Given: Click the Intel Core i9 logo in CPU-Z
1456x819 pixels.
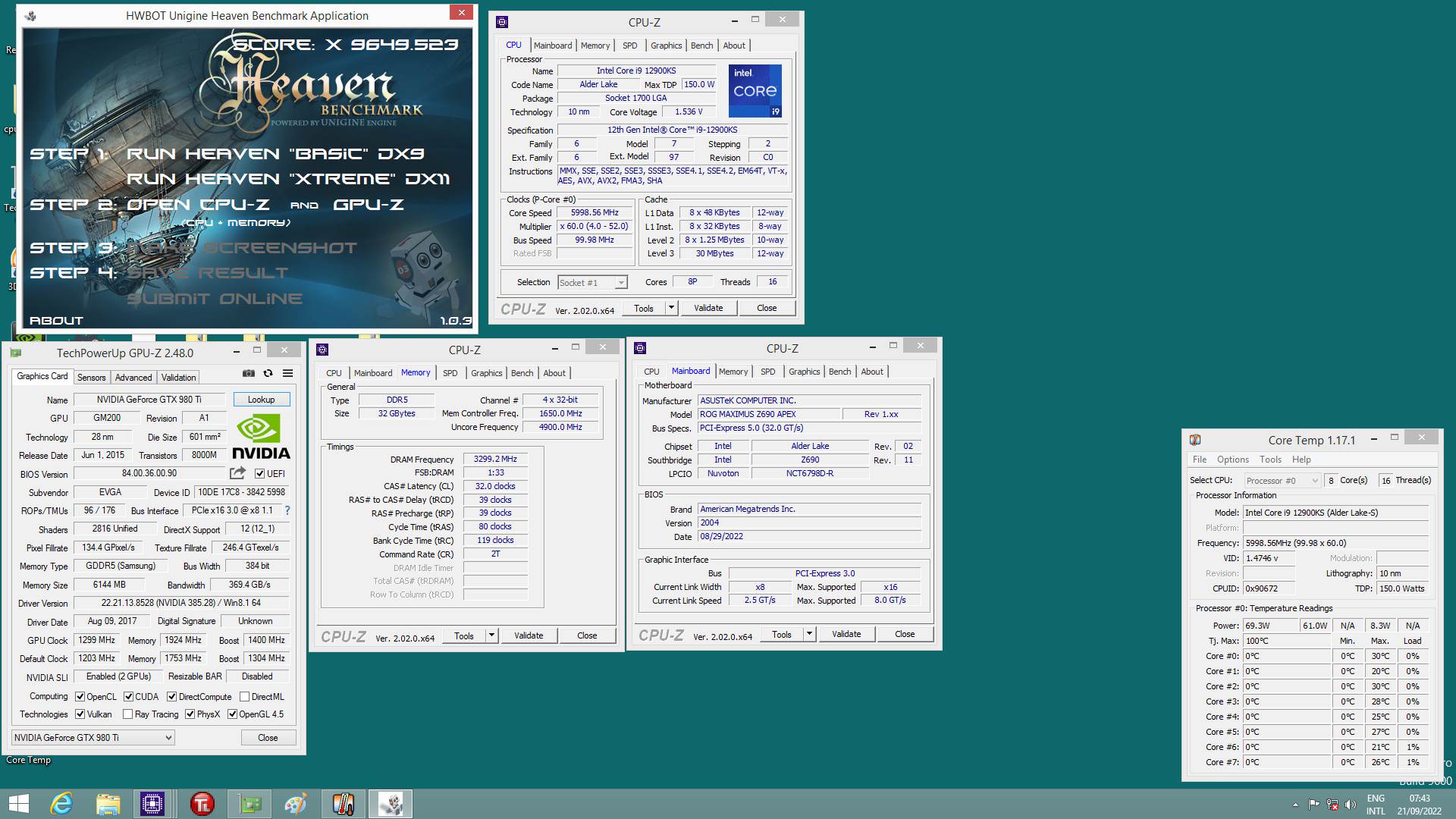Looking at the screenshot, I should coord(755,91).
